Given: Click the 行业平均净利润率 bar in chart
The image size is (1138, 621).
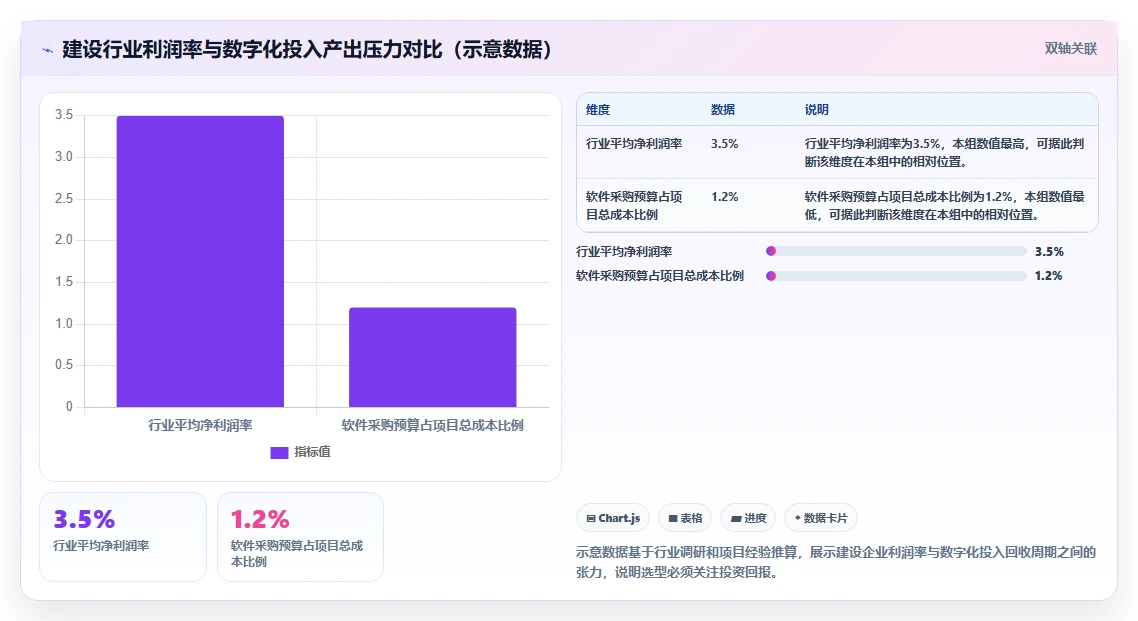Looking at the screenshot, I should click(x=200, y=261).
